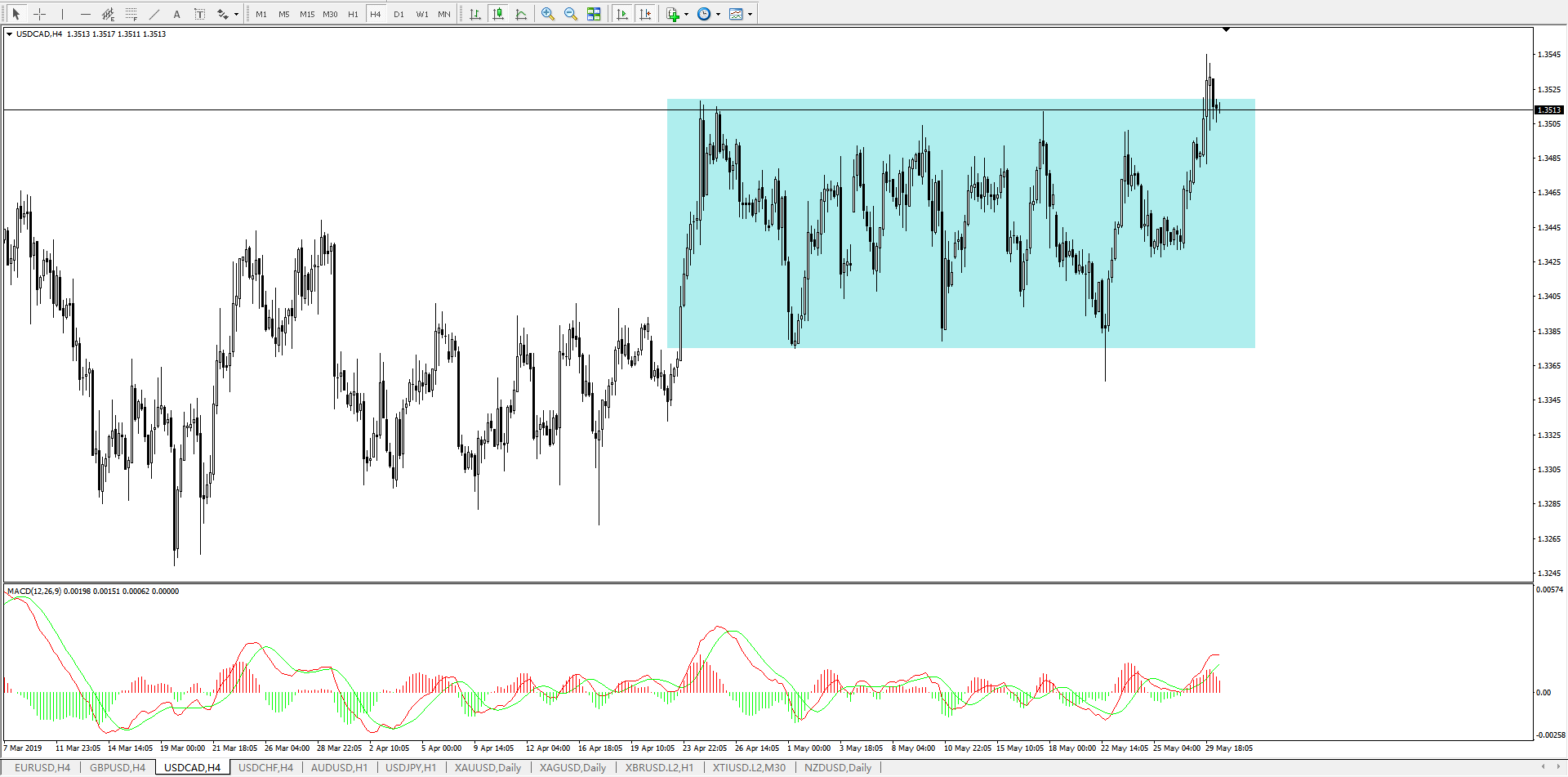This screenshot has height=777, width=1568.
Task: Open the AUDUSD,H1 chart tab
Action: coord(339,767)
